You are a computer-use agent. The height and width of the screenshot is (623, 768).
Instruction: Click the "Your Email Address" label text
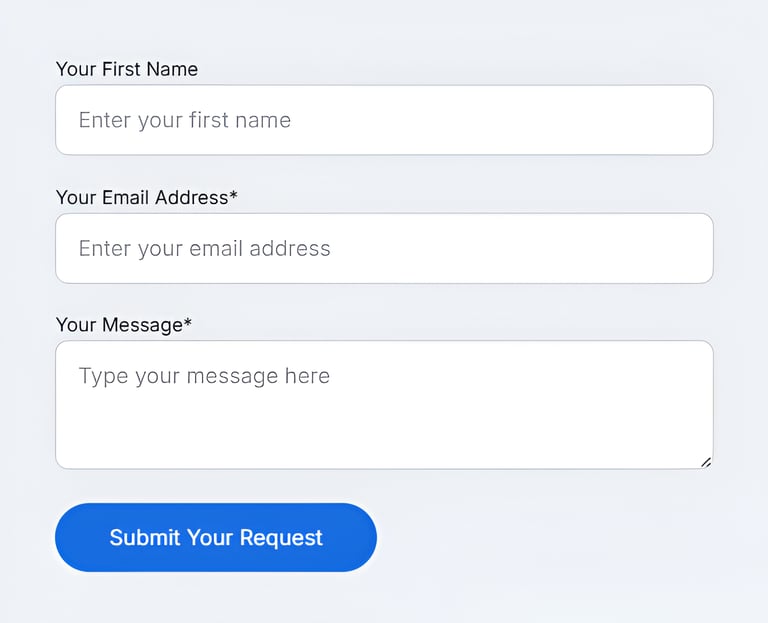142,197
